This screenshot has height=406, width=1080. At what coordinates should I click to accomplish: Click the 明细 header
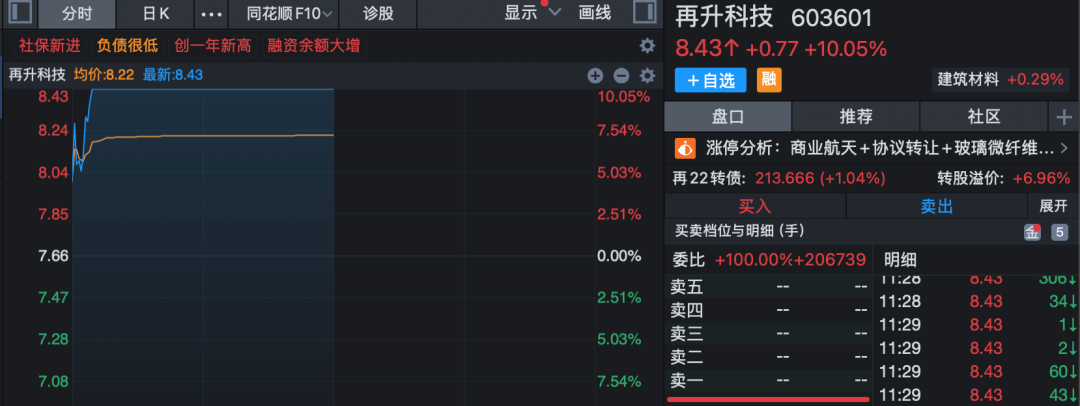900,260
